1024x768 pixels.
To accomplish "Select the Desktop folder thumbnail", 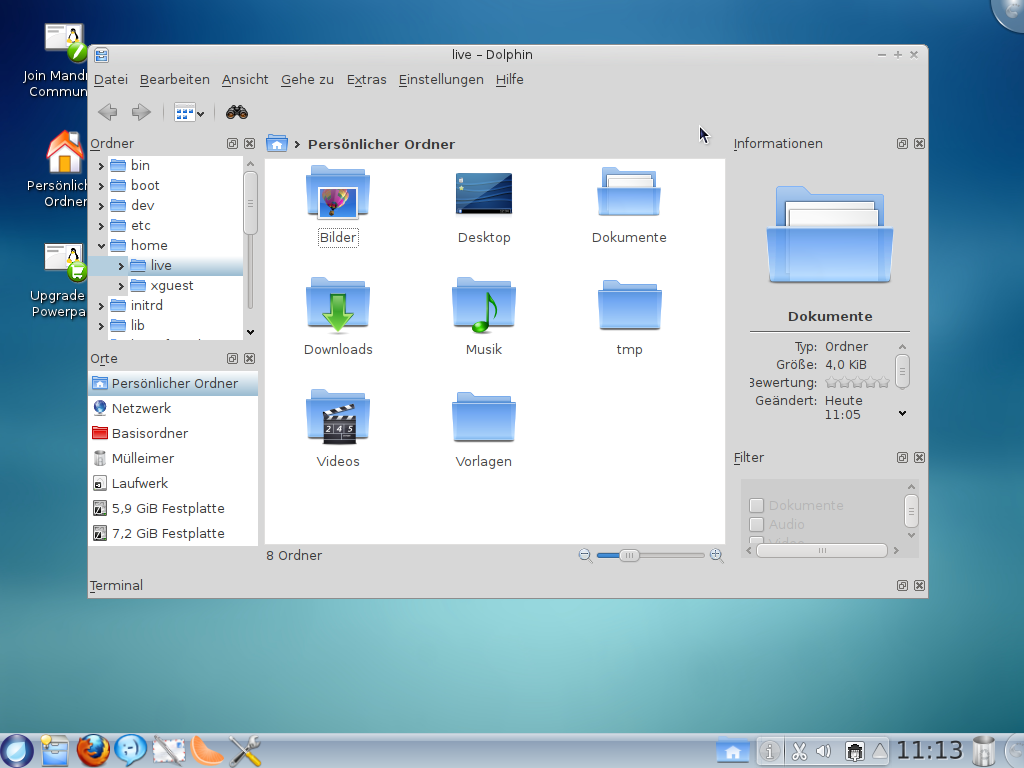I will (x=484, y=194).
